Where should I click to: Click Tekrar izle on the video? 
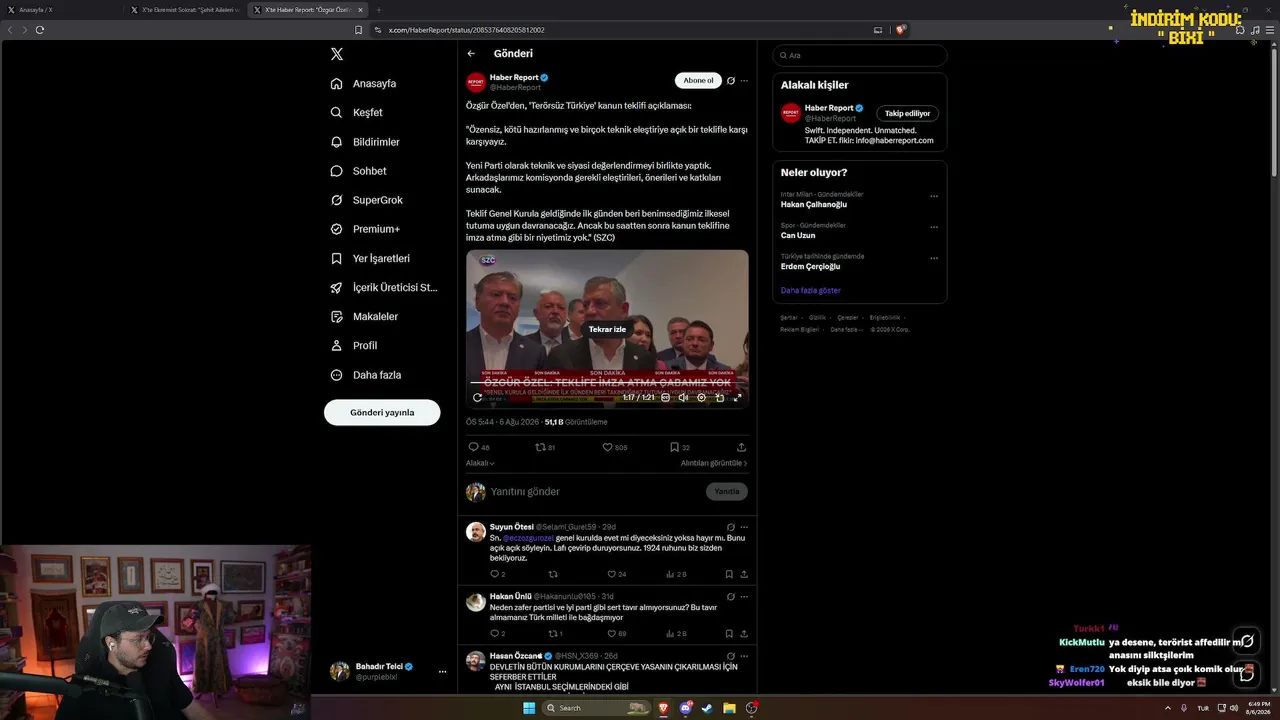[607, 329]
